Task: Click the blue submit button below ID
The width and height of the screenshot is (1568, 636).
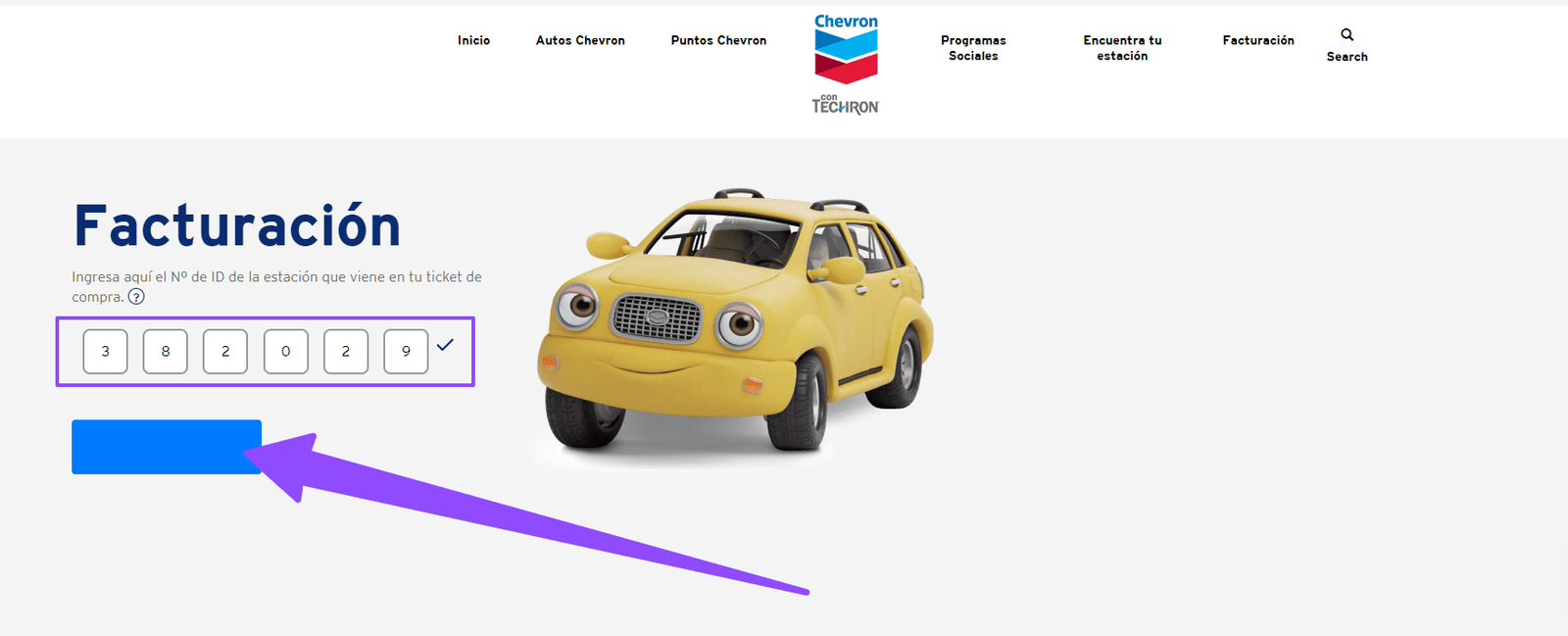Action: click(x=167, y=447)
